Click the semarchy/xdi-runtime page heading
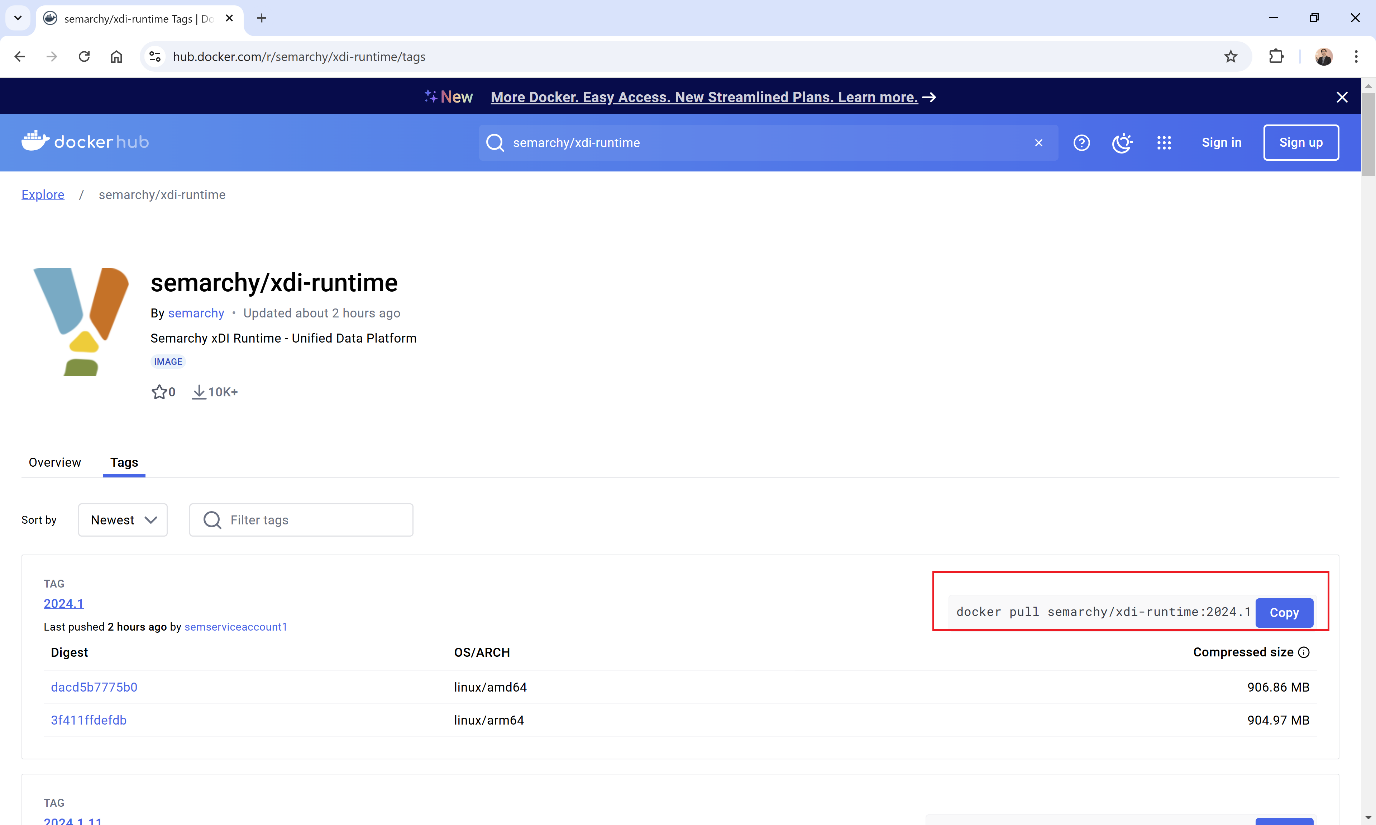 pos(274,283)
